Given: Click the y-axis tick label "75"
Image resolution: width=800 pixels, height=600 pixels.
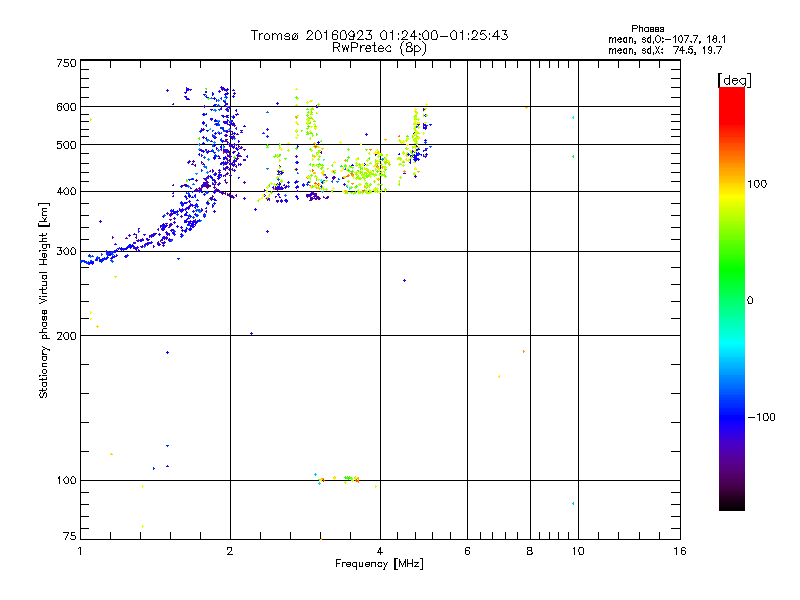Looking at the screenshot, I should tap(70, 536).
